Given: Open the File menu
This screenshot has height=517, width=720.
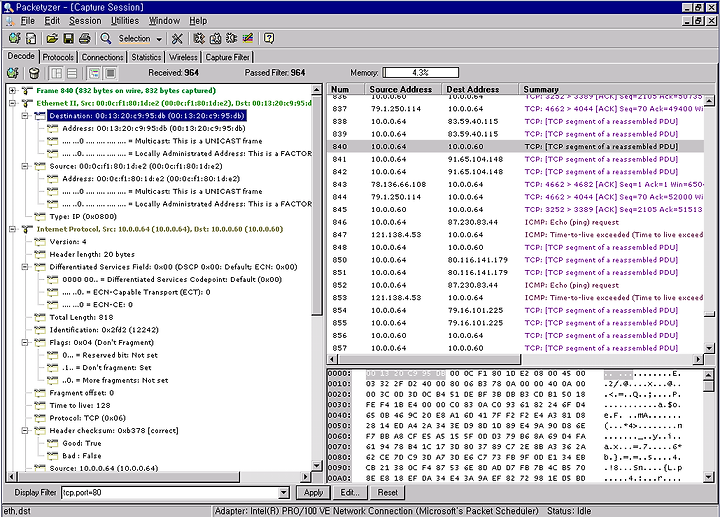Looking at the screenshot, I should pyautogui.click(x=28, y=21).
